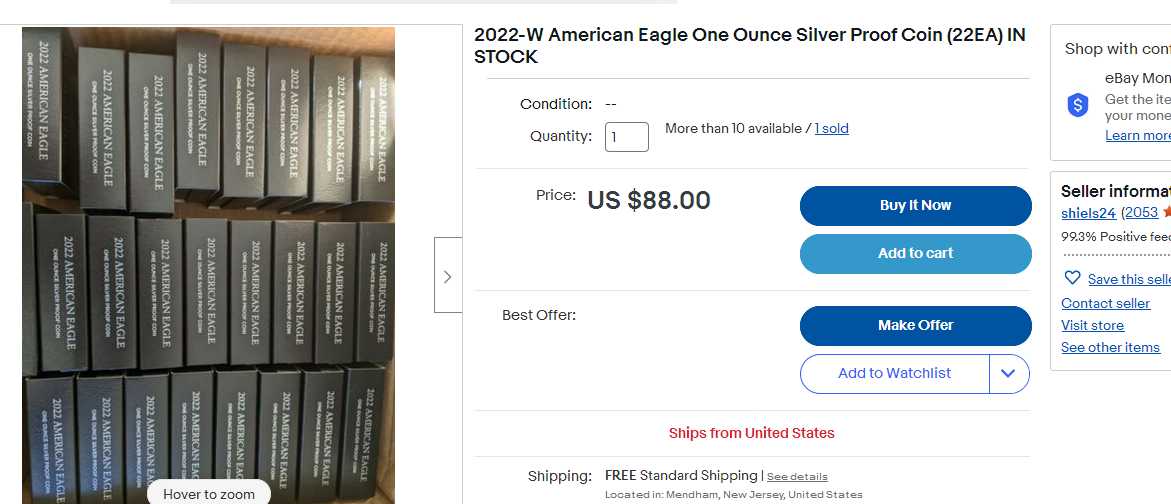Screen dimensions: 1171x504
Task: Click inside the Quantity input field
Action: point(626,137)
